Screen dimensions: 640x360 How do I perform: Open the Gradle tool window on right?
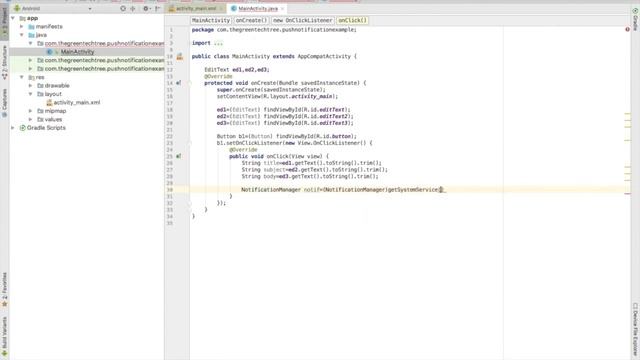(635, 20)
